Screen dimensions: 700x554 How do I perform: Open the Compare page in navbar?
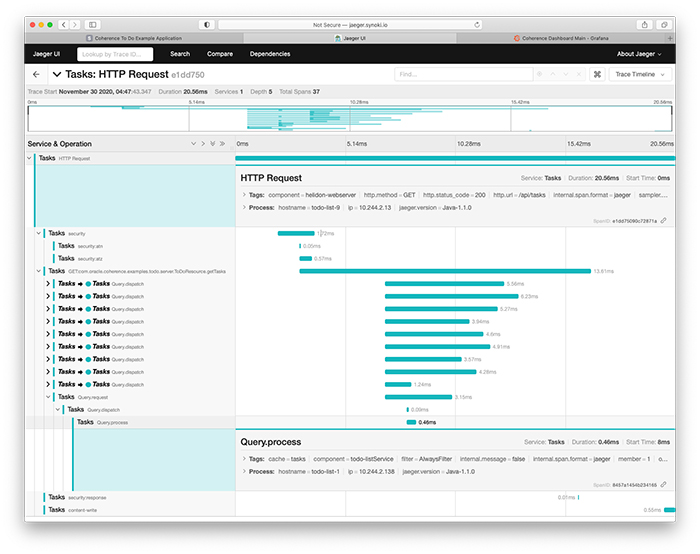tap(220, 54)
